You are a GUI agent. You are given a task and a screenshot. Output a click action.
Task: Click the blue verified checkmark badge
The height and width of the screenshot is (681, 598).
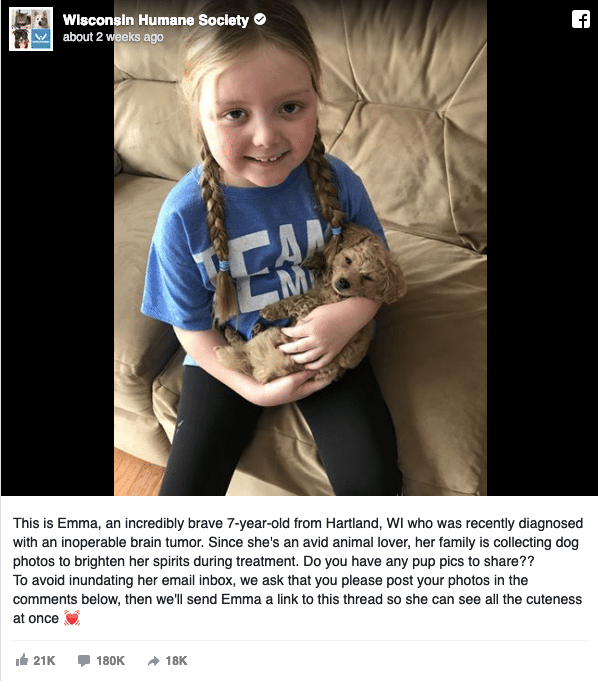(260, 19)
